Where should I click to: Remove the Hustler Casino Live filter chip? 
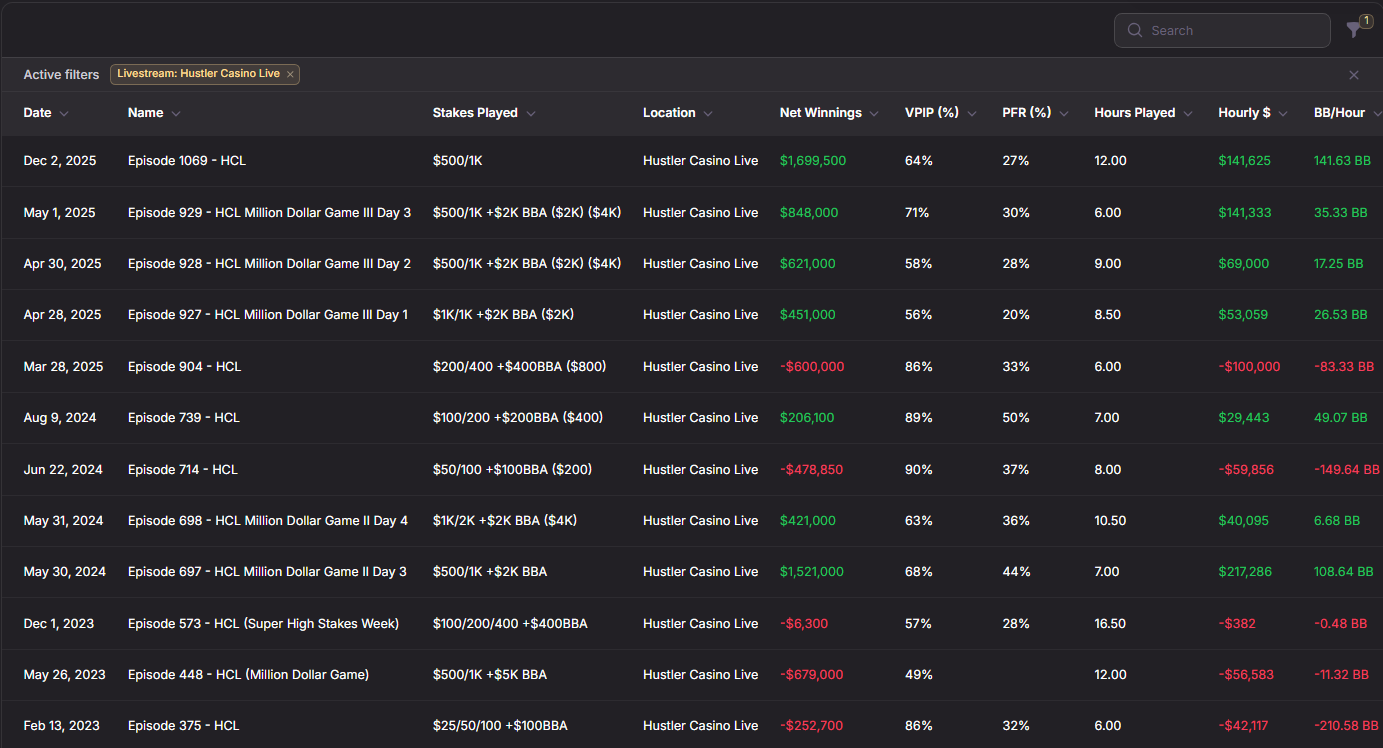pyautogui.click(x=290, y=74)
